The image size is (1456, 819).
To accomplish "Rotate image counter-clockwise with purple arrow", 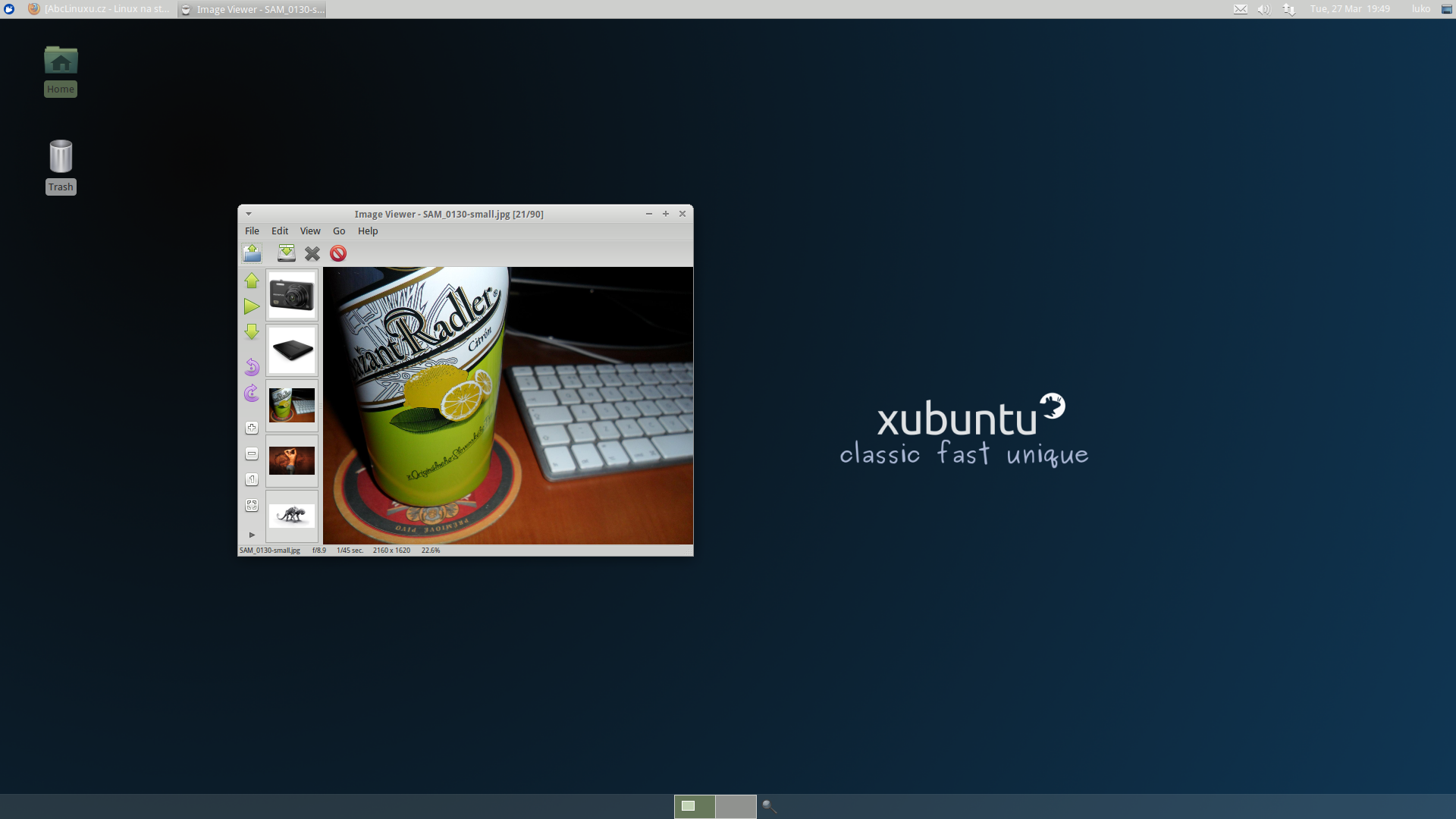I will click(x=252, y=367).
